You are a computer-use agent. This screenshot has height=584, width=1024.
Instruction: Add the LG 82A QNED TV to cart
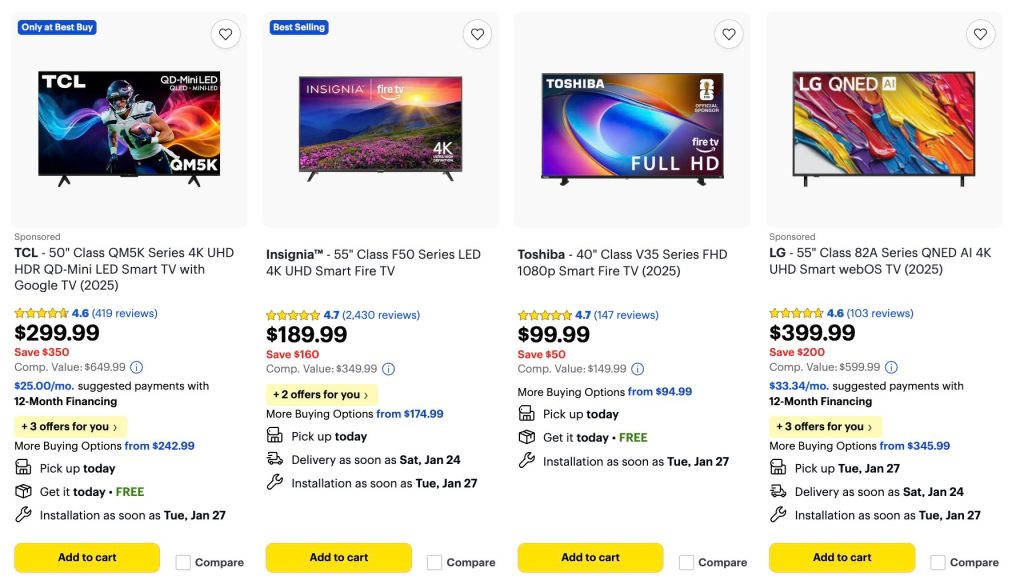[x=842, y=557]
